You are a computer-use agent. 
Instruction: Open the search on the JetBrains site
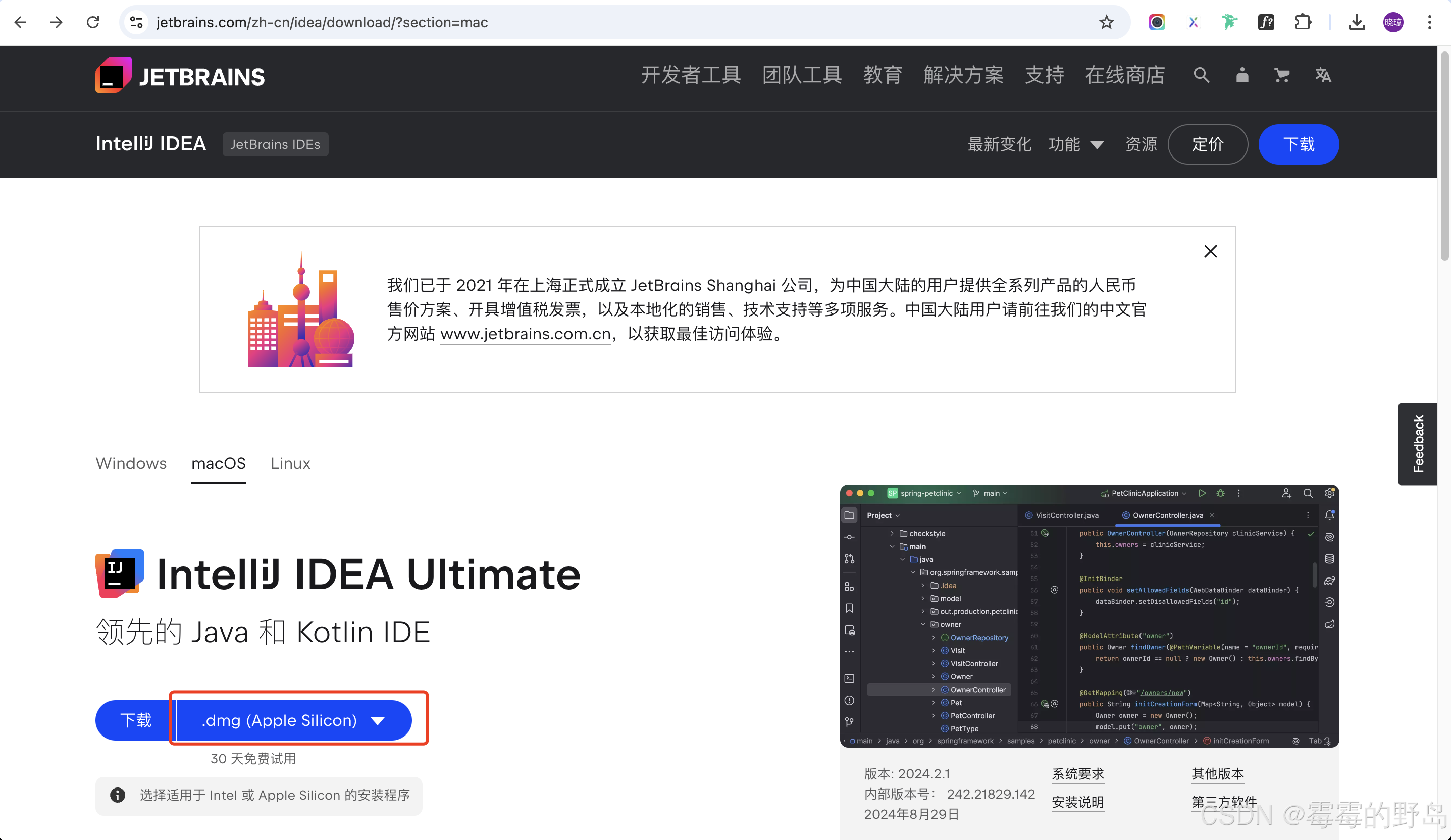click(1201, 75)
